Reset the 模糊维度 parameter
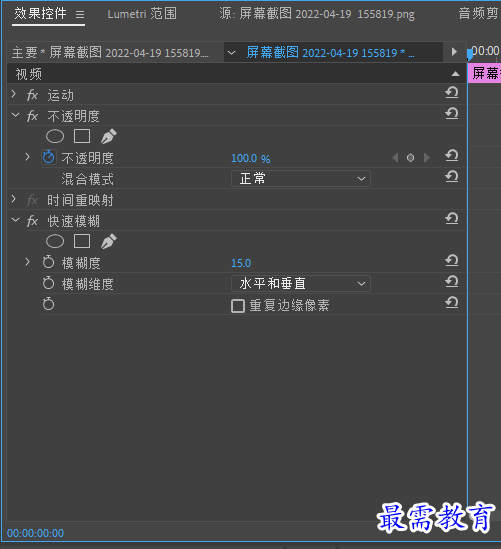The height and width of the screenshot is (549, 501). tap(452, 282)
